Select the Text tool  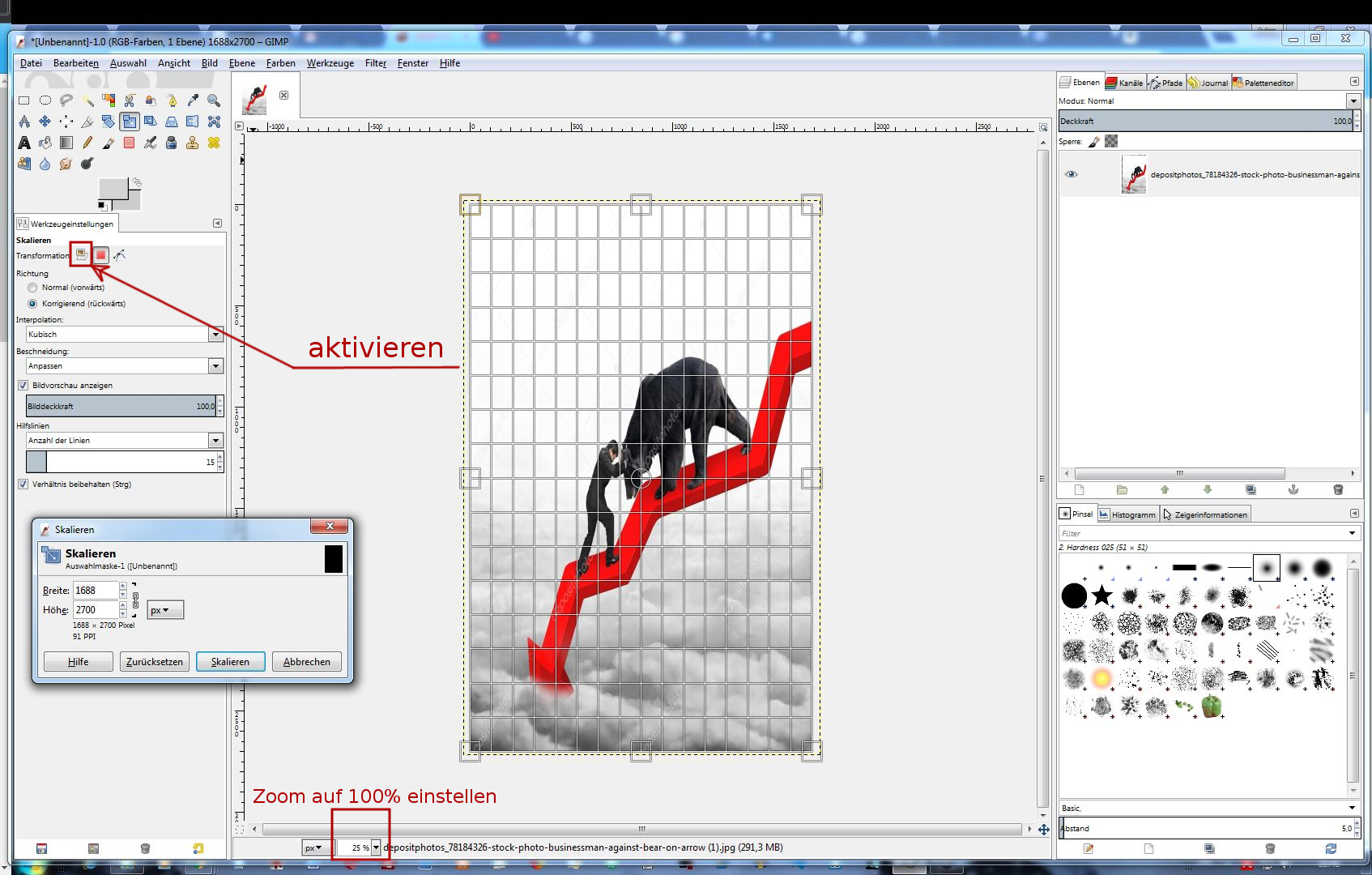tap(24, 143)
